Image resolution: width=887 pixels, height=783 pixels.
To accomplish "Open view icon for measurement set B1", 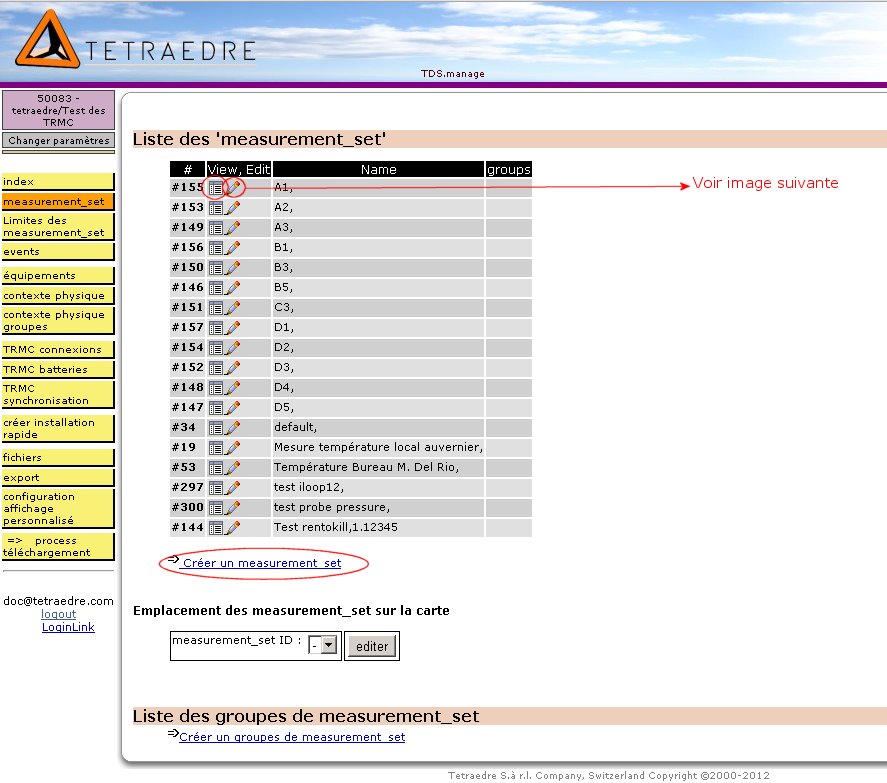I will tap(216, 247).
